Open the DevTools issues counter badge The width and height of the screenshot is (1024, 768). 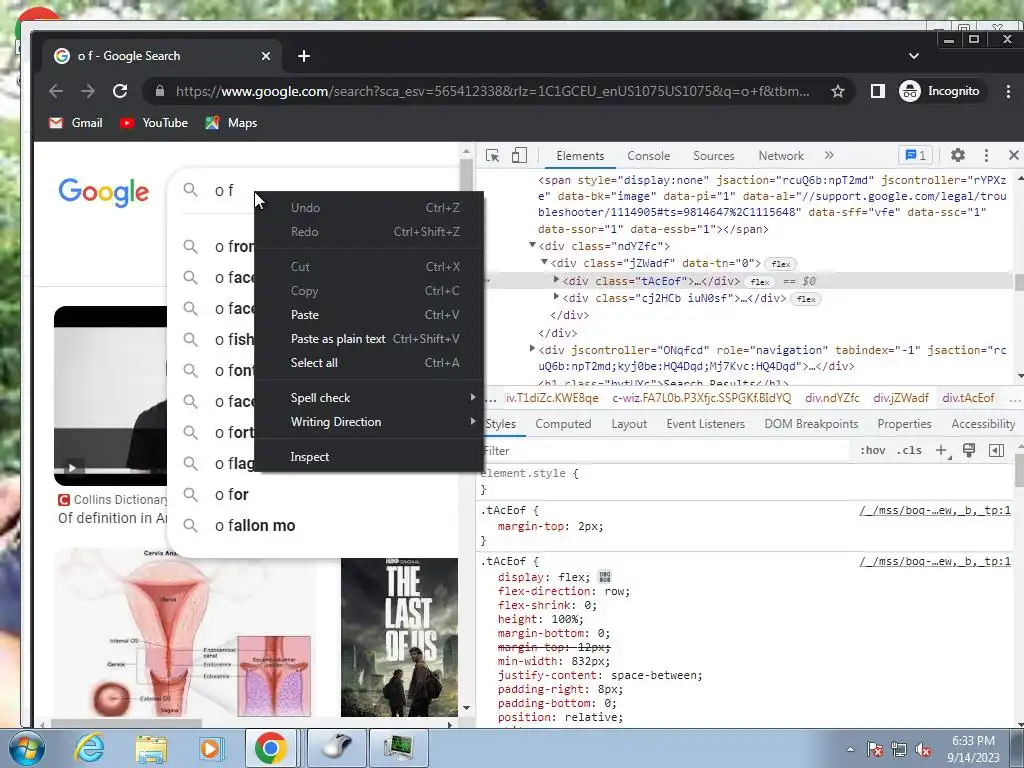[x=916, y=155]
